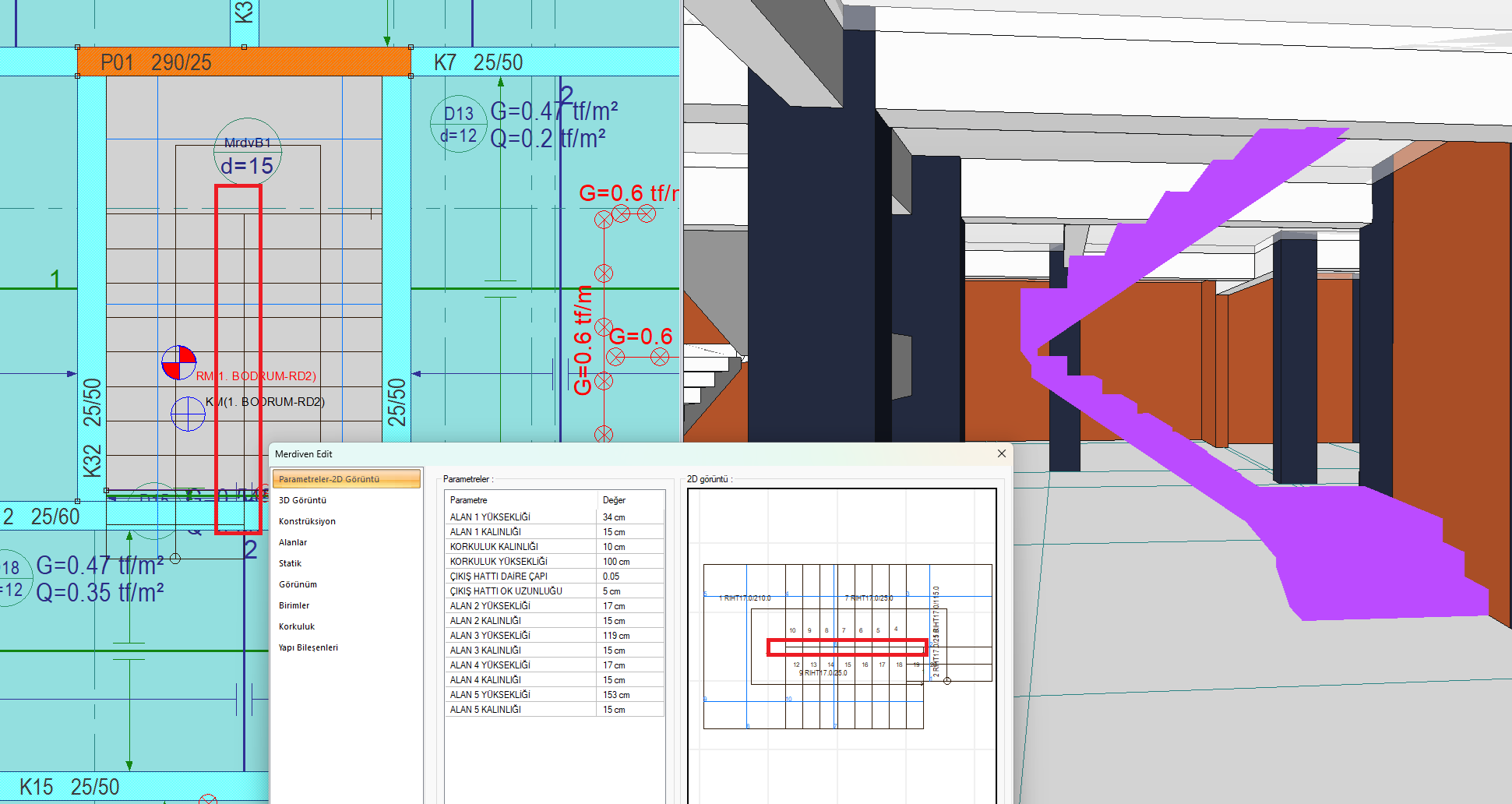Screen dimensions: 1512x804
Task: Select the red-white RM mass center symbol
Action: tap(179, 363)
